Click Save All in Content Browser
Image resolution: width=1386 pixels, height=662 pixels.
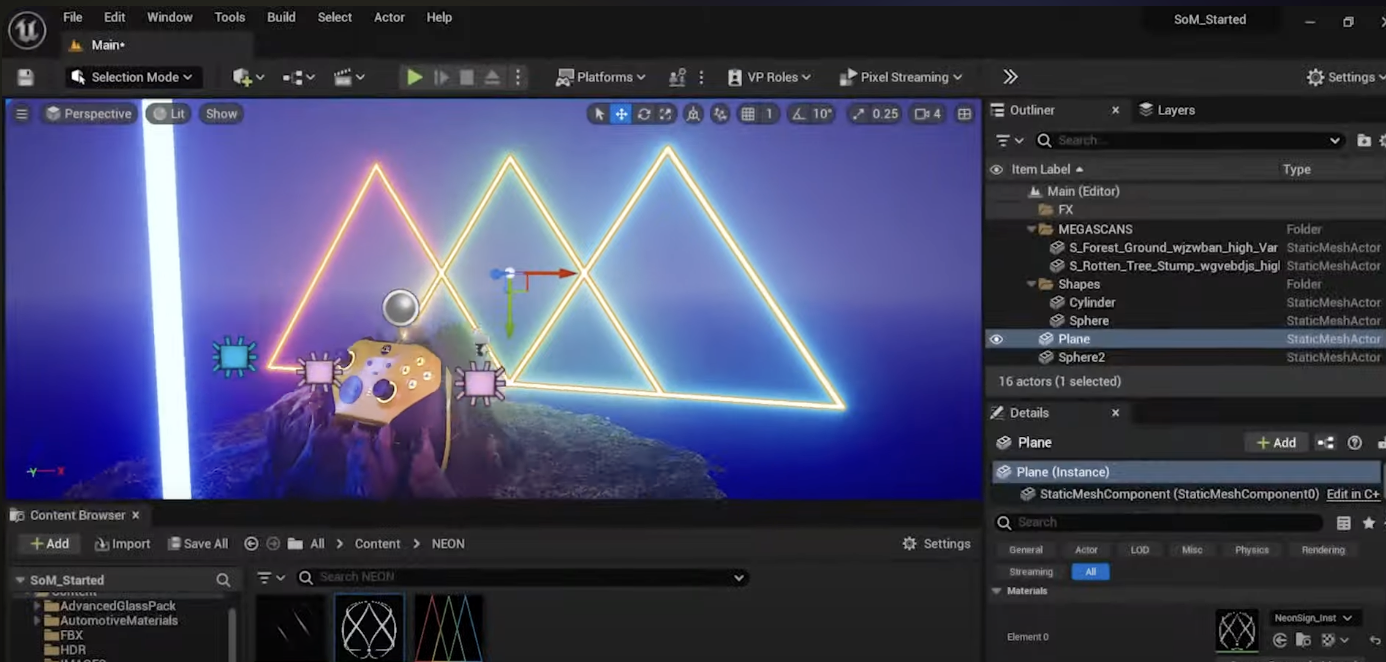[198, 544]
